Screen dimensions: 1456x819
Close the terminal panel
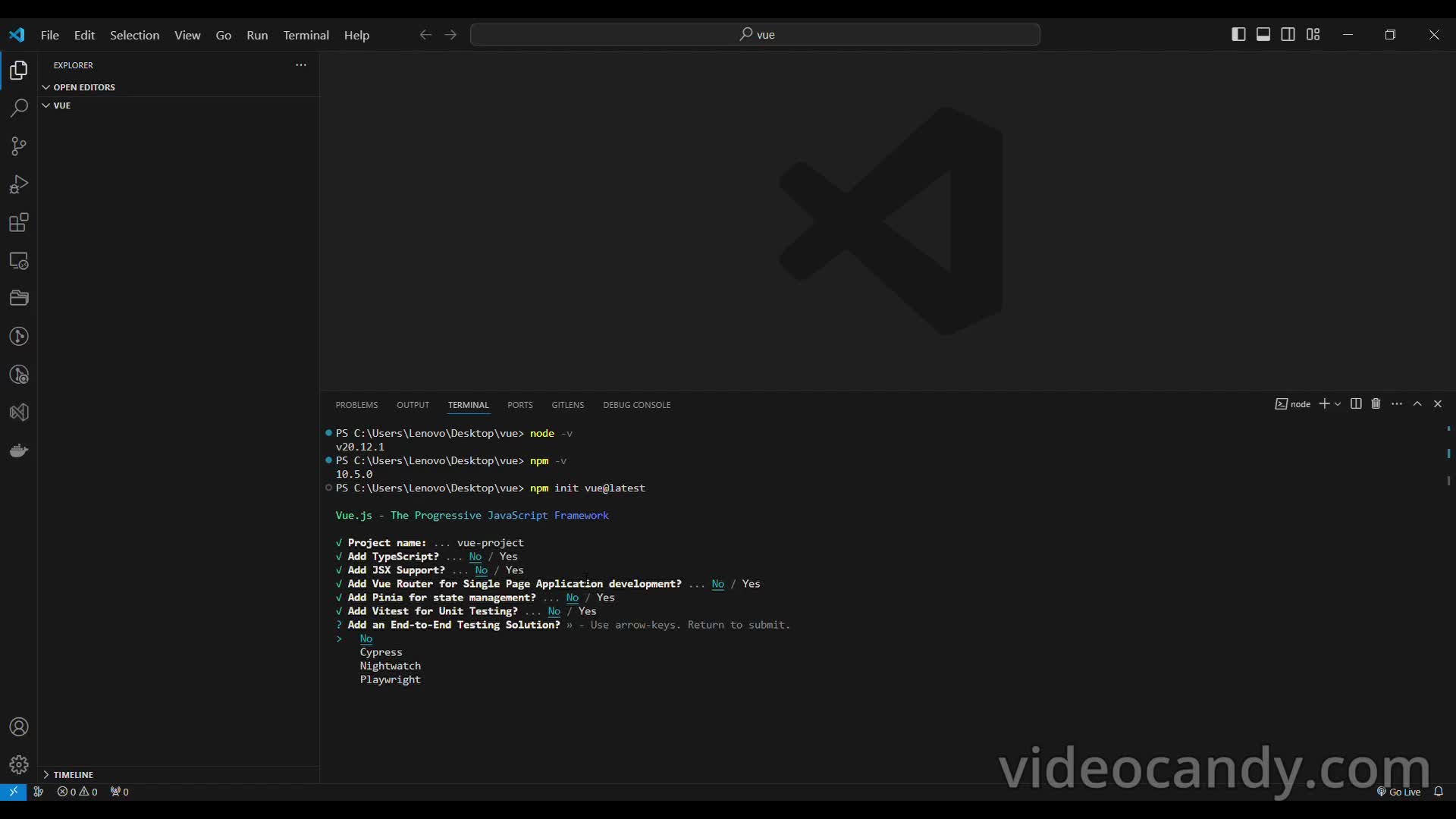[x=1438, y=404]
